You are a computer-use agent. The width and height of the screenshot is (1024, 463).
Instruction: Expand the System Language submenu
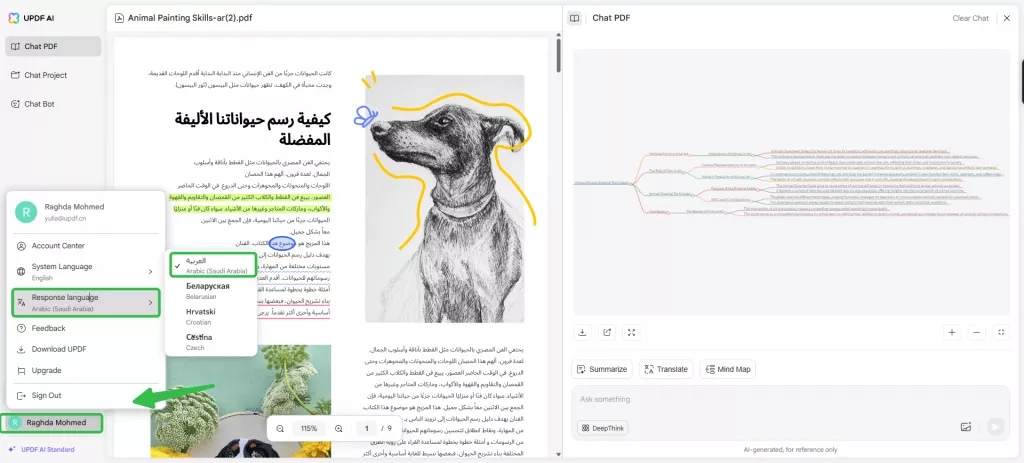coord(86,271)
